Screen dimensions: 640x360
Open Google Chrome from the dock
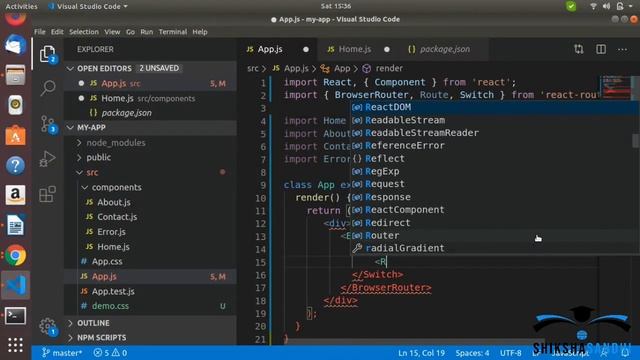[x=16, y=256]
